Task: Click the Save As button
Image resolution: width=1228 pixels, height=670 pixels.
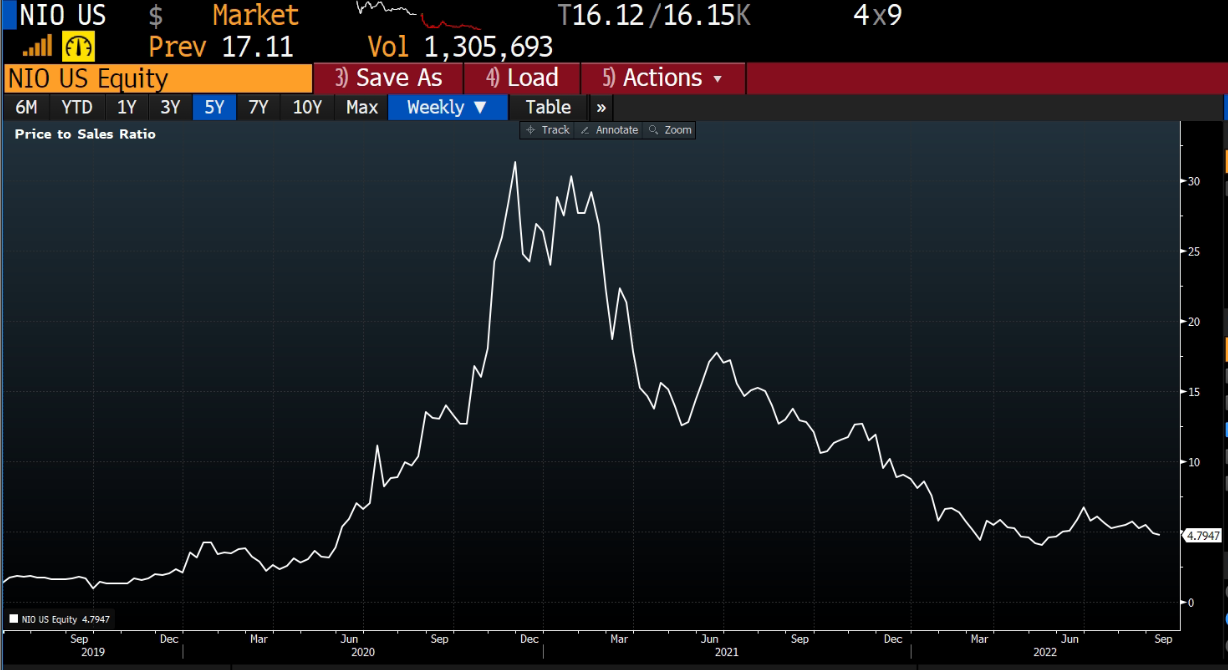Action: click(388, 78)
